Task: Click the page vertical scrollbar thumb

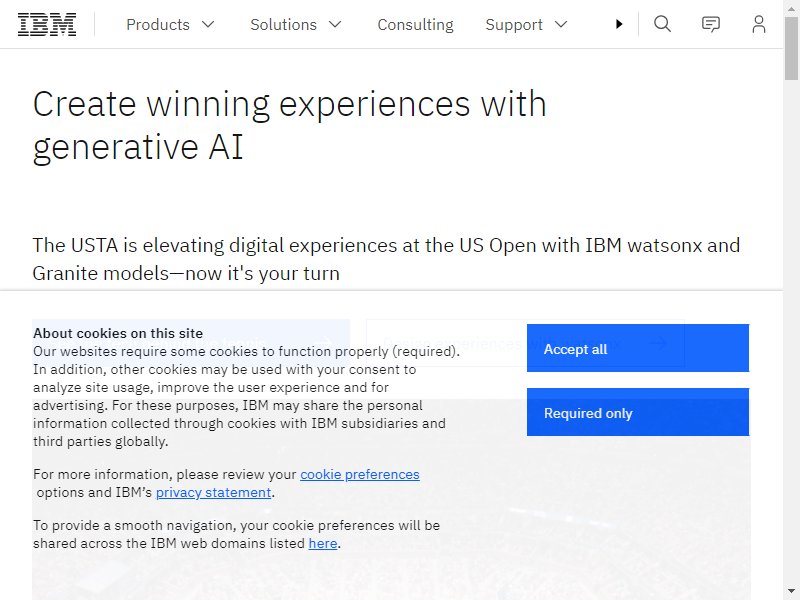Action: tap(791, 48)
